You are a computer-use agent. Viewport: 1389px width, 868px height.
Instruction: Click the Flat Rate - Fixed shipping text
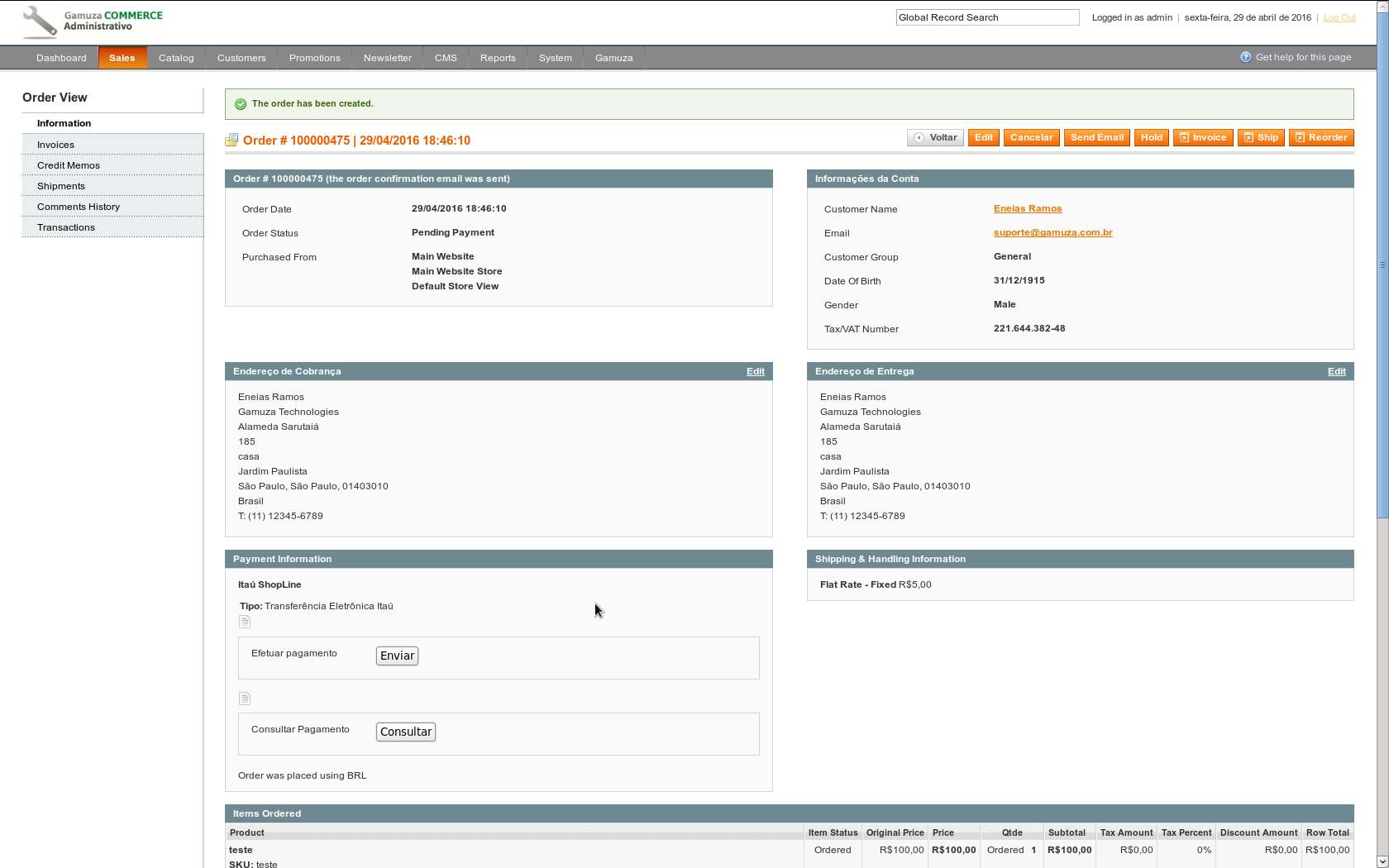tap(858, 584)
